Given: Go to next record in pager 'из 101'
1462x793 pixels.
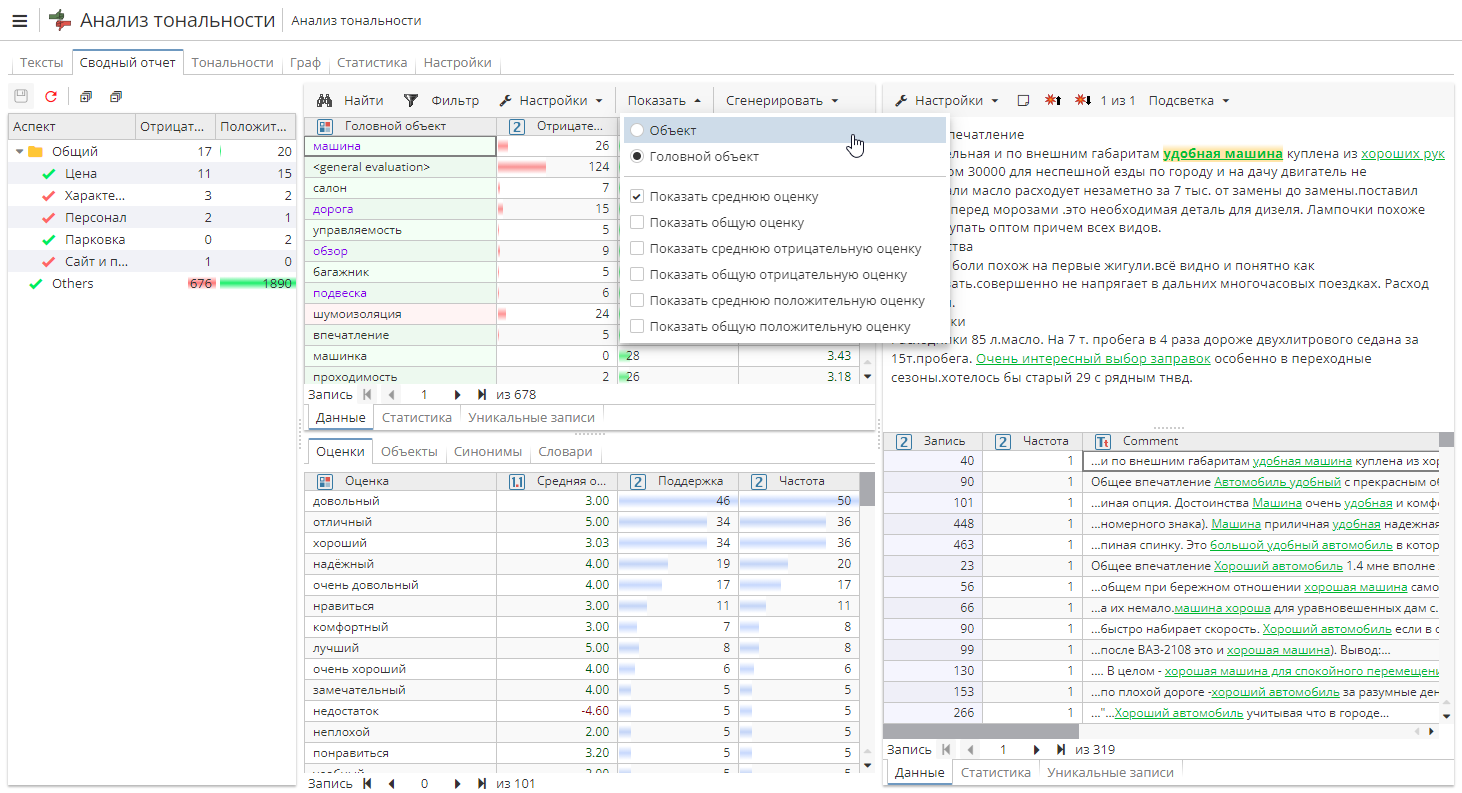Looking at the screenshot, I should [x=458, y=784].
